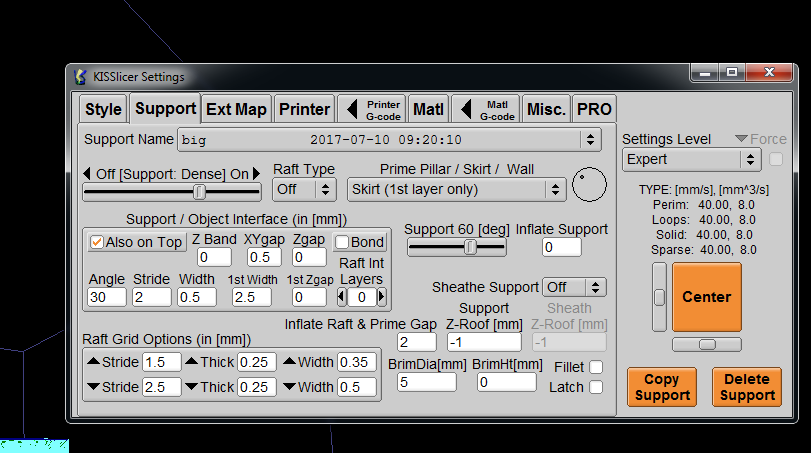Open the Misc. tab
811x453 pixels.
click(546, 109)
